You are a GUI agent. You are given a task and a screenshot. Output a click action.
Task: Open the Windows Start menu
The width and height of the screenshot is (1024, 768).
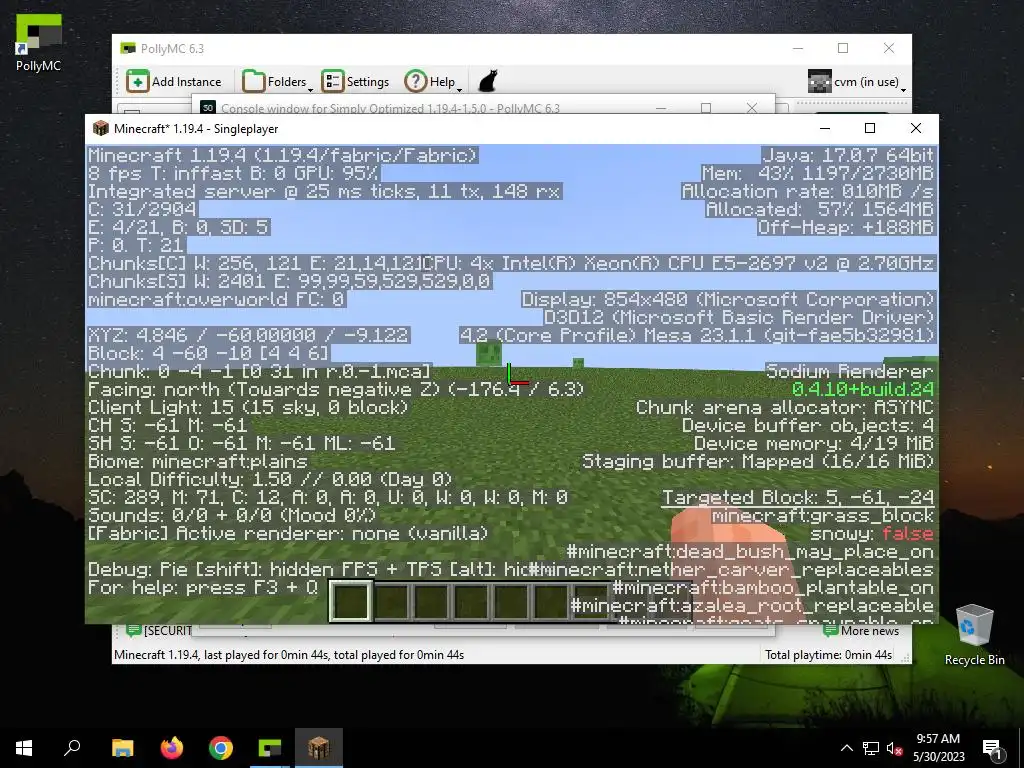click(24, 748)
